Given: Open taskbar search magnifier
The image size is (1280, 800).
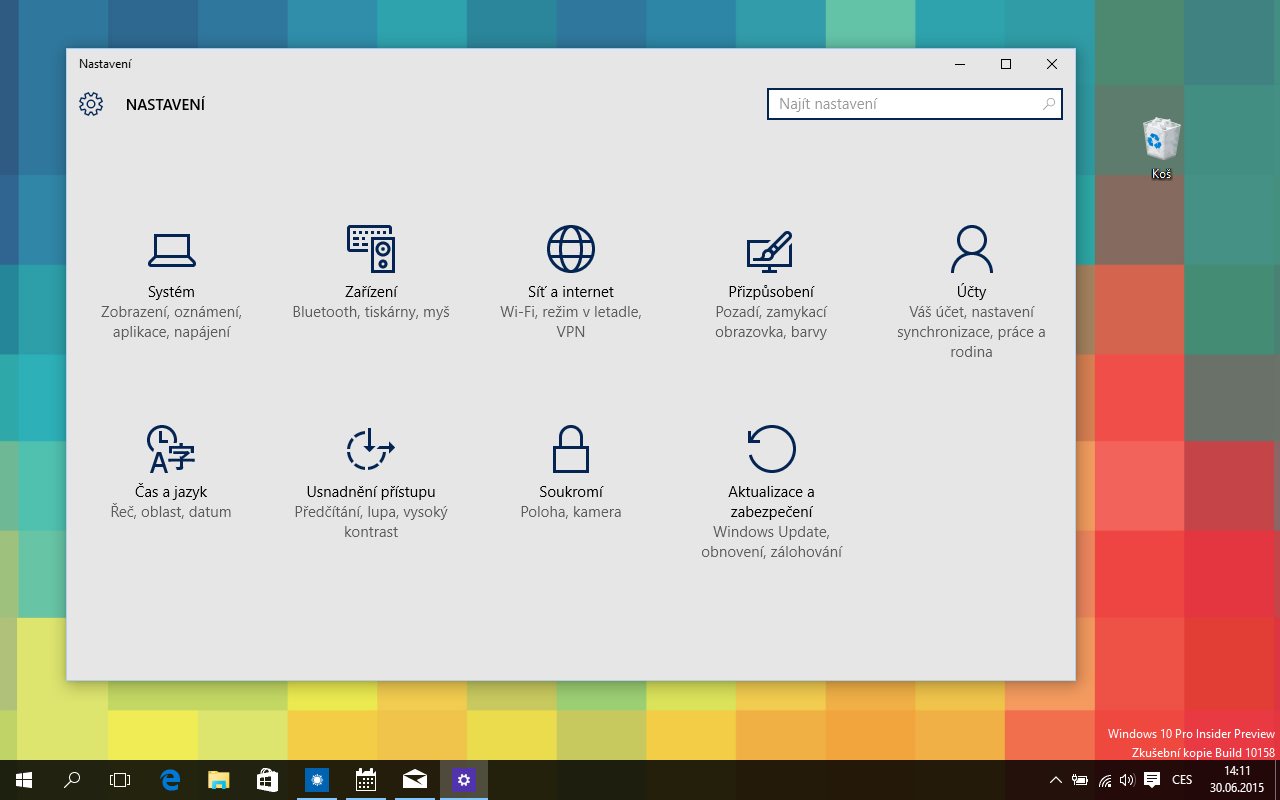Looking at the screenshot, I should [x=72, y=780].
